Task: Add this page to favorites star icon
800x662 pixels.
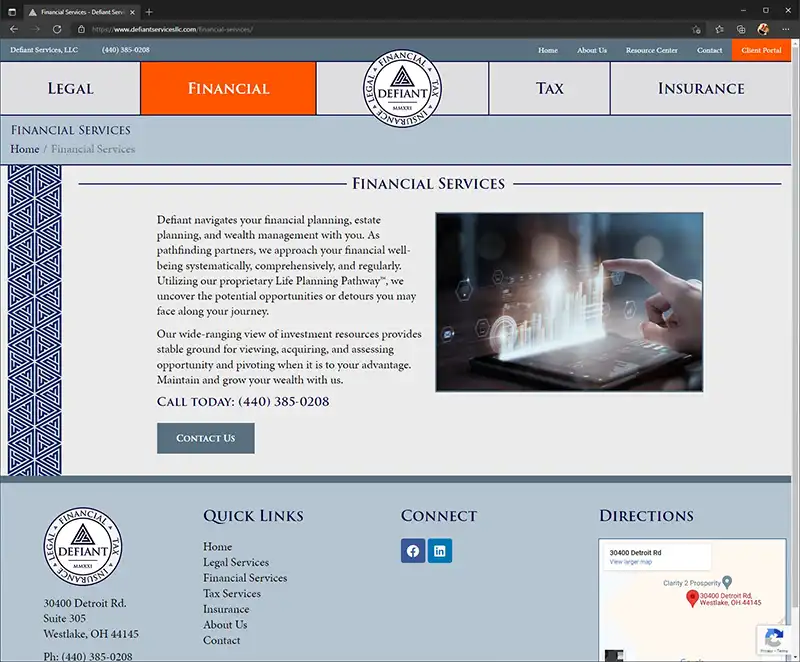Action: tap(696, 30)
